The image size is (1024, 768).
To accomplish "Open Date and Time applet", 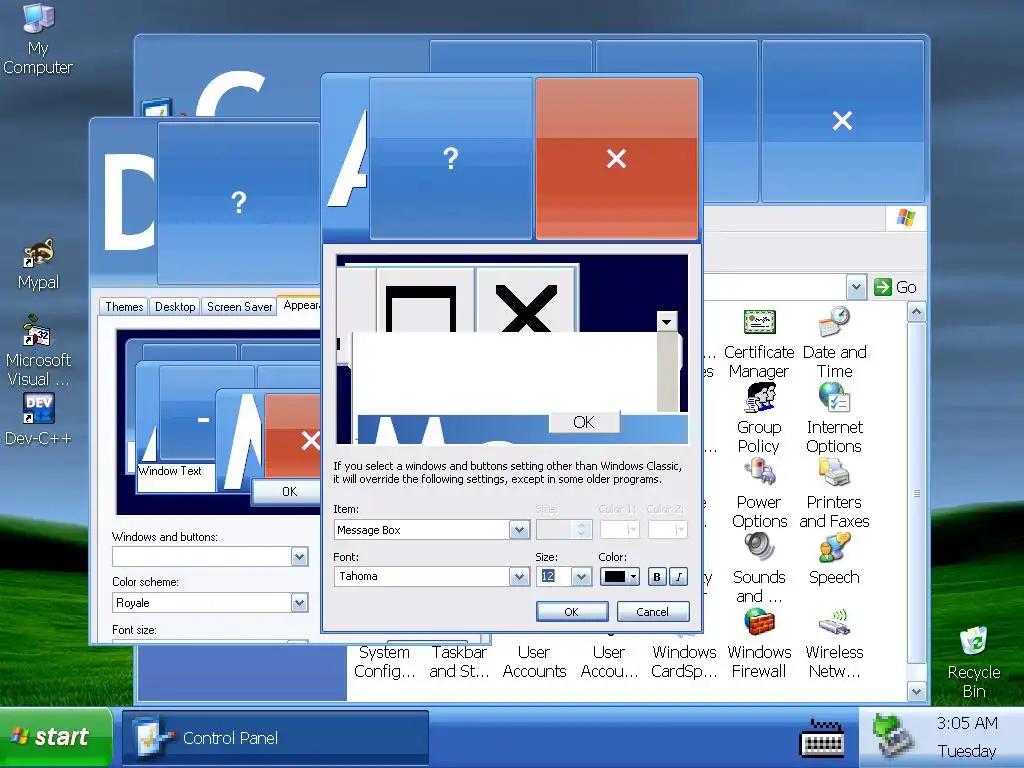I will click(834, 344).
